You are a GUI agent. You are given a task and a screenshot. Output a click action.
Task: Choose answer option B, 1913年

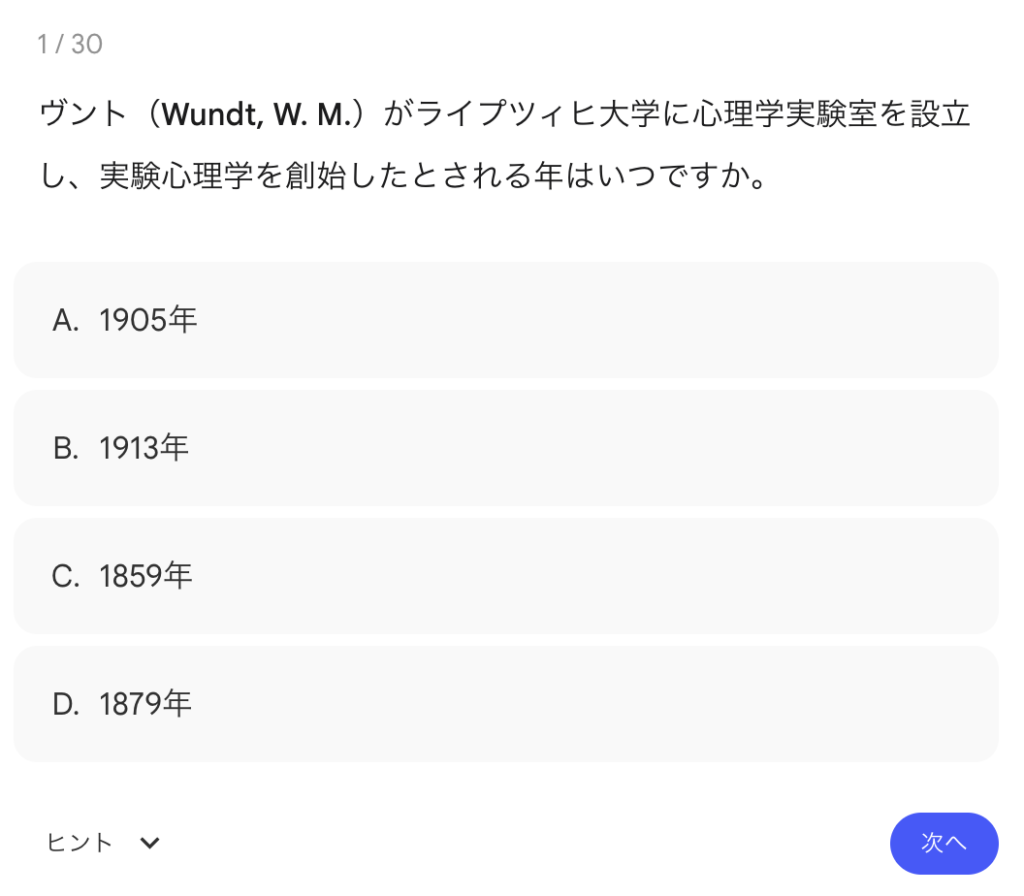[x=505, y=448]
